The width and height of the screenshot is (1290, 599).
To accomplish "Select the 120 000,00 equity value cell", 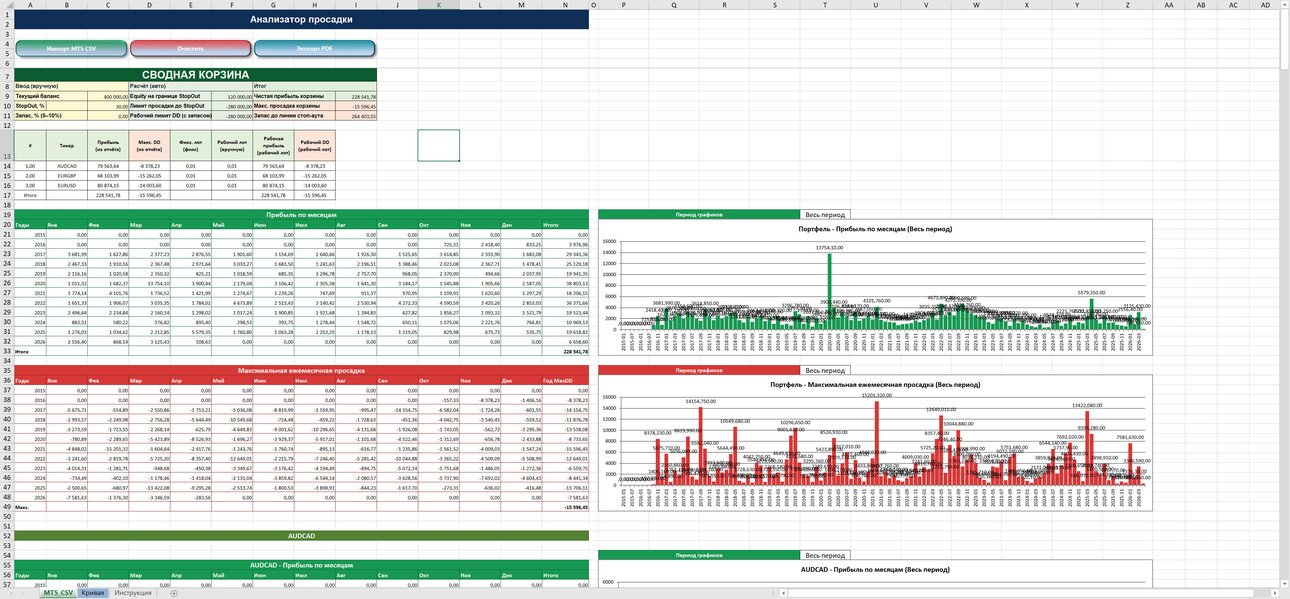I will click(232, 96).
